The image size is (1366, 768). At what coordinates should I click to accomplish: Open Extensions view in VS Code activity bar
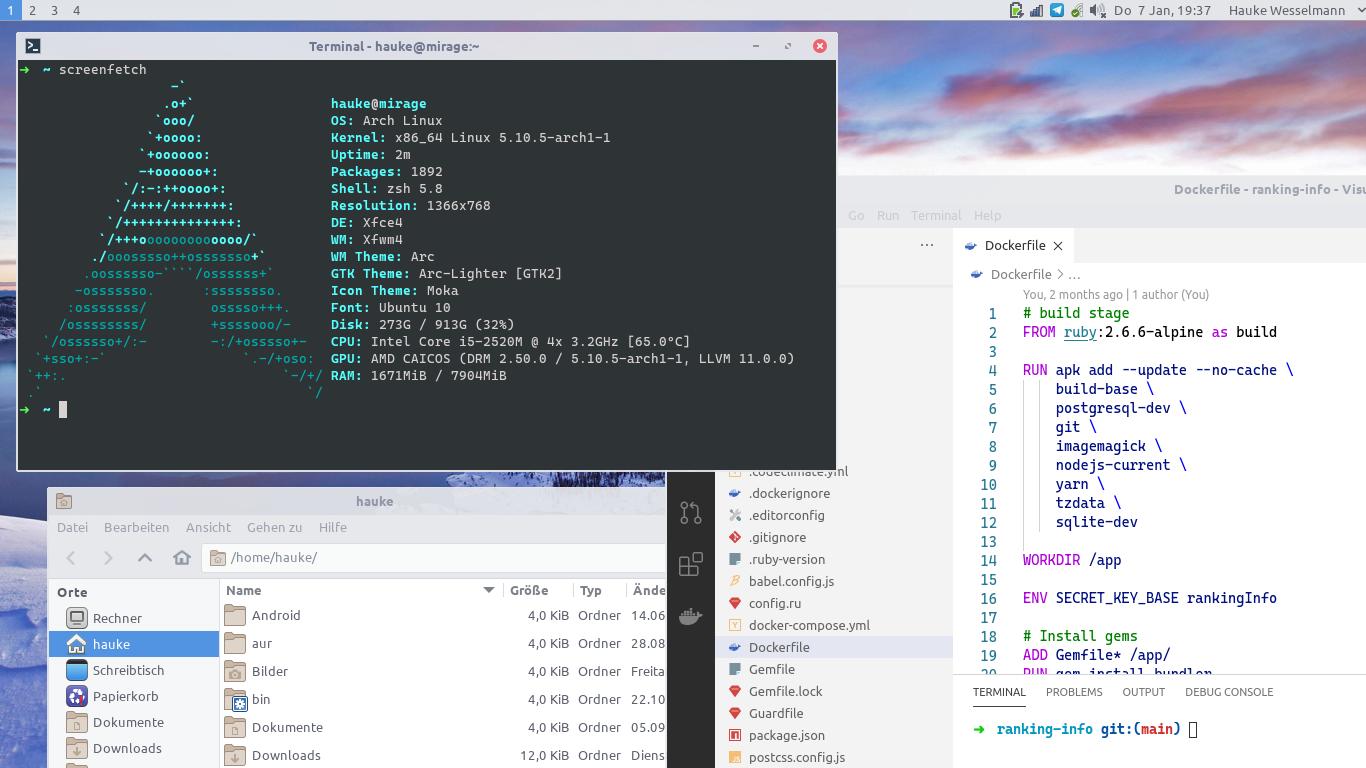691,565
